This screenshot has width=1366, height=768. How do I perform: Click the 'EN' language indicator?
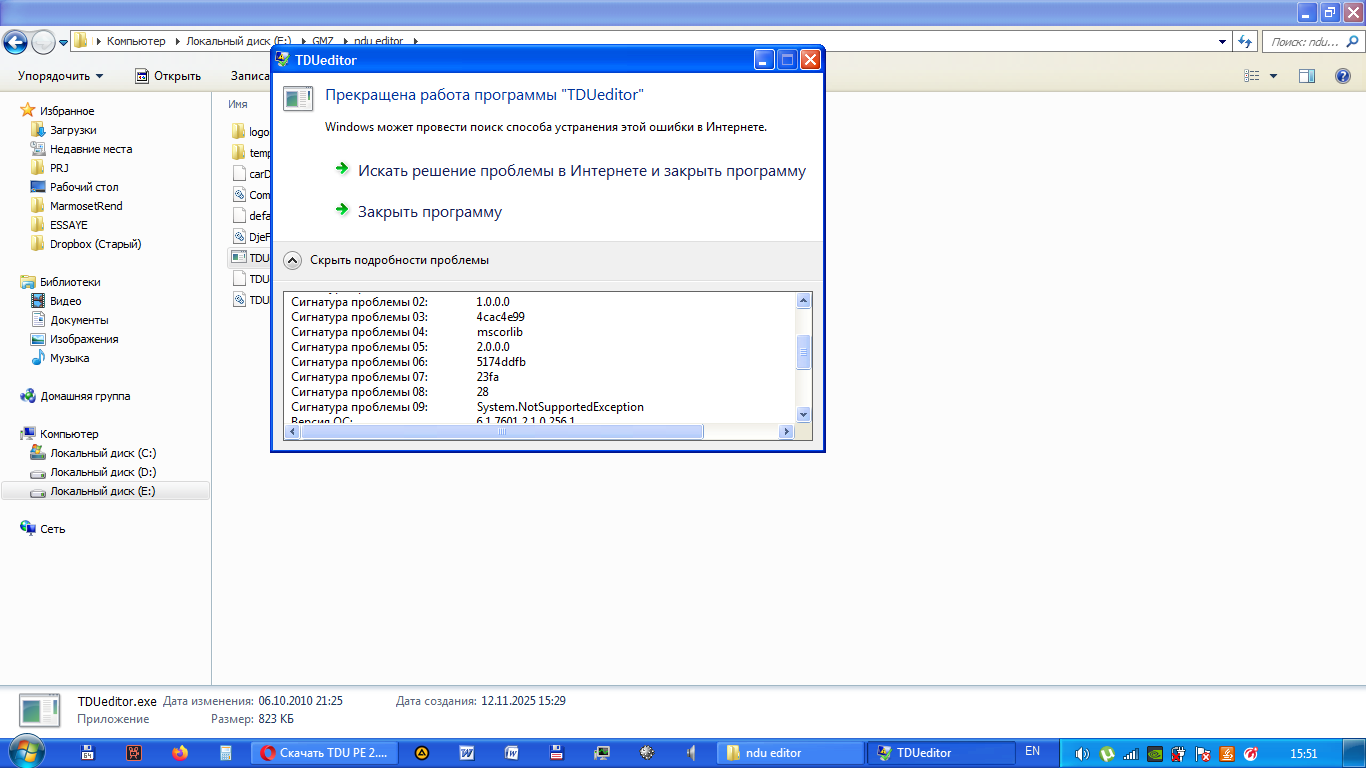click(1033, 751)
